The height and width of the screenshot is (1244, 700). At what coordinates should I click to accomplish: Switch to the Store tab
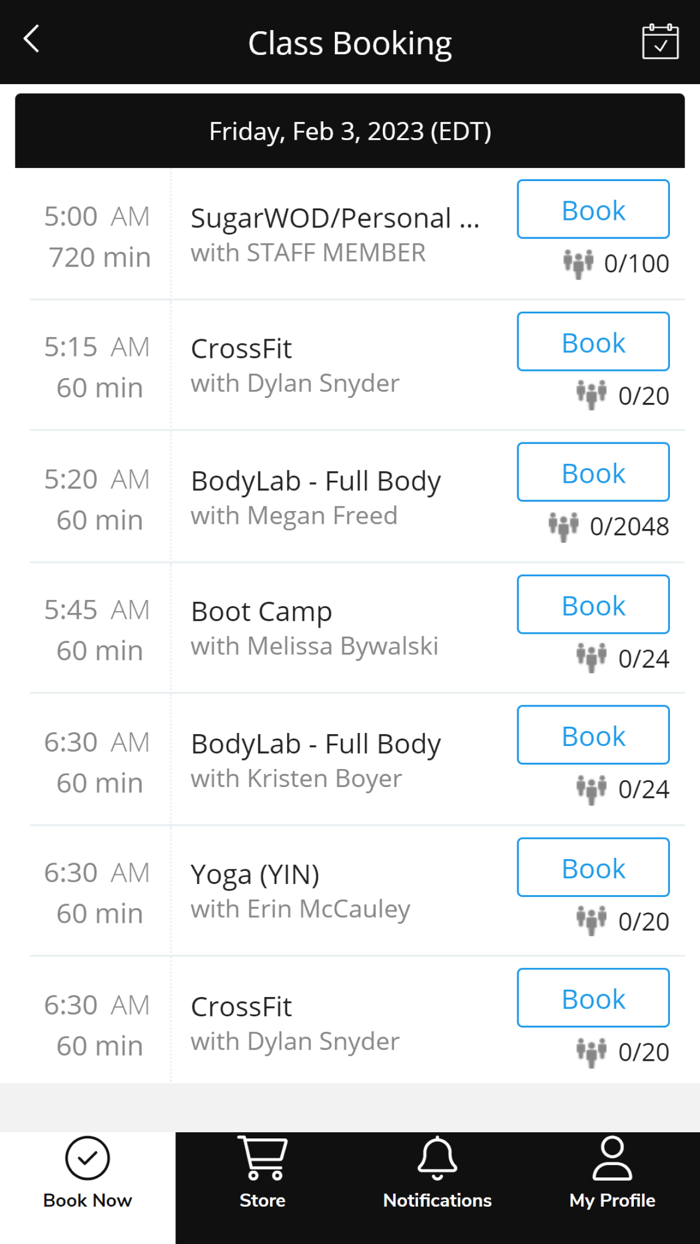click(262, 1188)
